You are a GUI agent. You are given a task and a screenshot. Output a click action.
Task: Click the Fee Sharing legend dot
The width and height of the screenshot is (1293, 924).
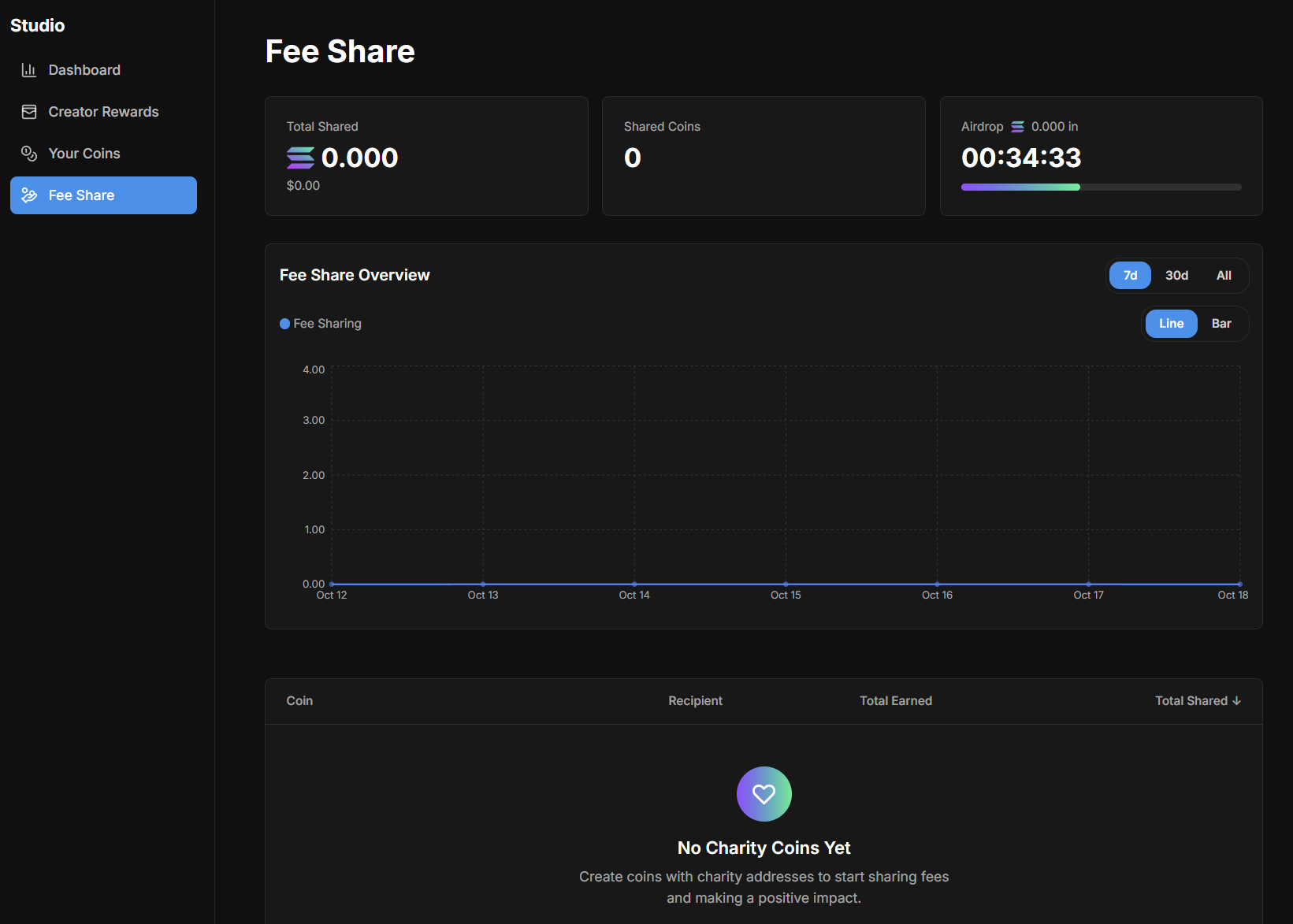(x=284, y=323)
